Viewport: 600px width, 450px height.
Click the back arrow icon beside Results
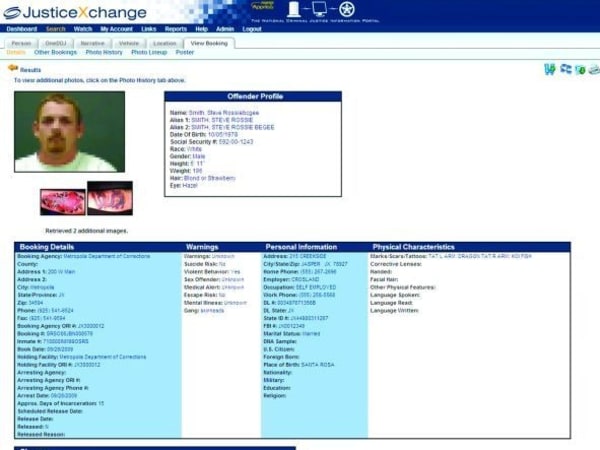pyautogui.click(x=13, y=69)
